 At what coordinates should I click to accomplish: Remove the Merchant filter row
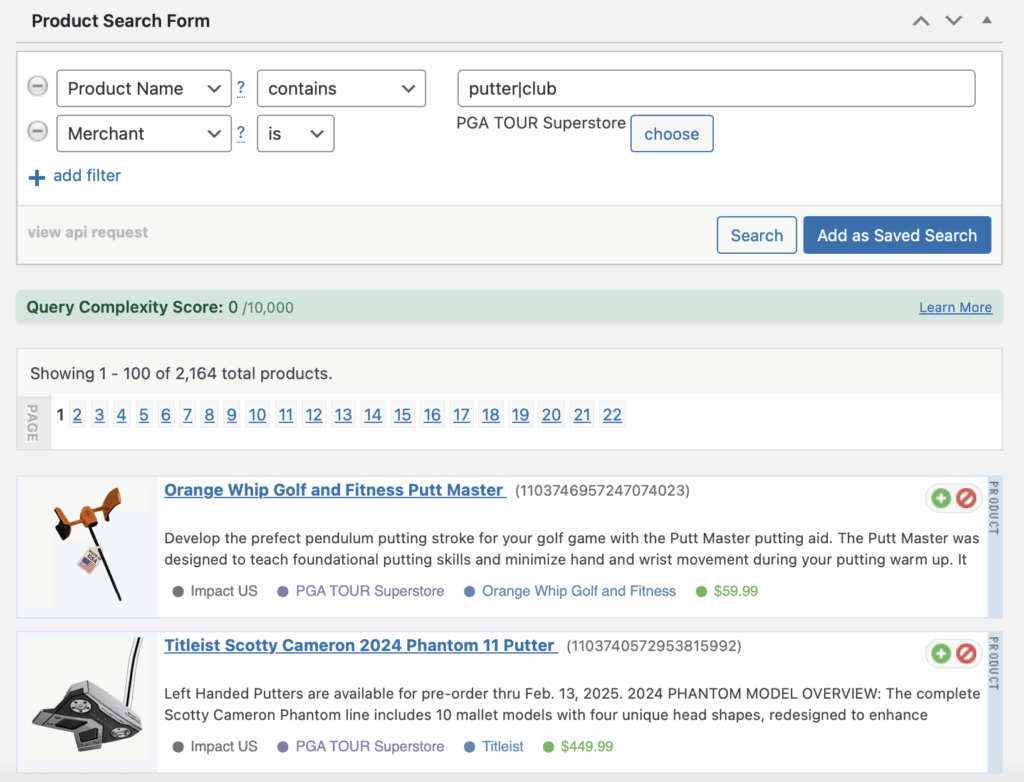pyautogui.click(x=37, y=132)
